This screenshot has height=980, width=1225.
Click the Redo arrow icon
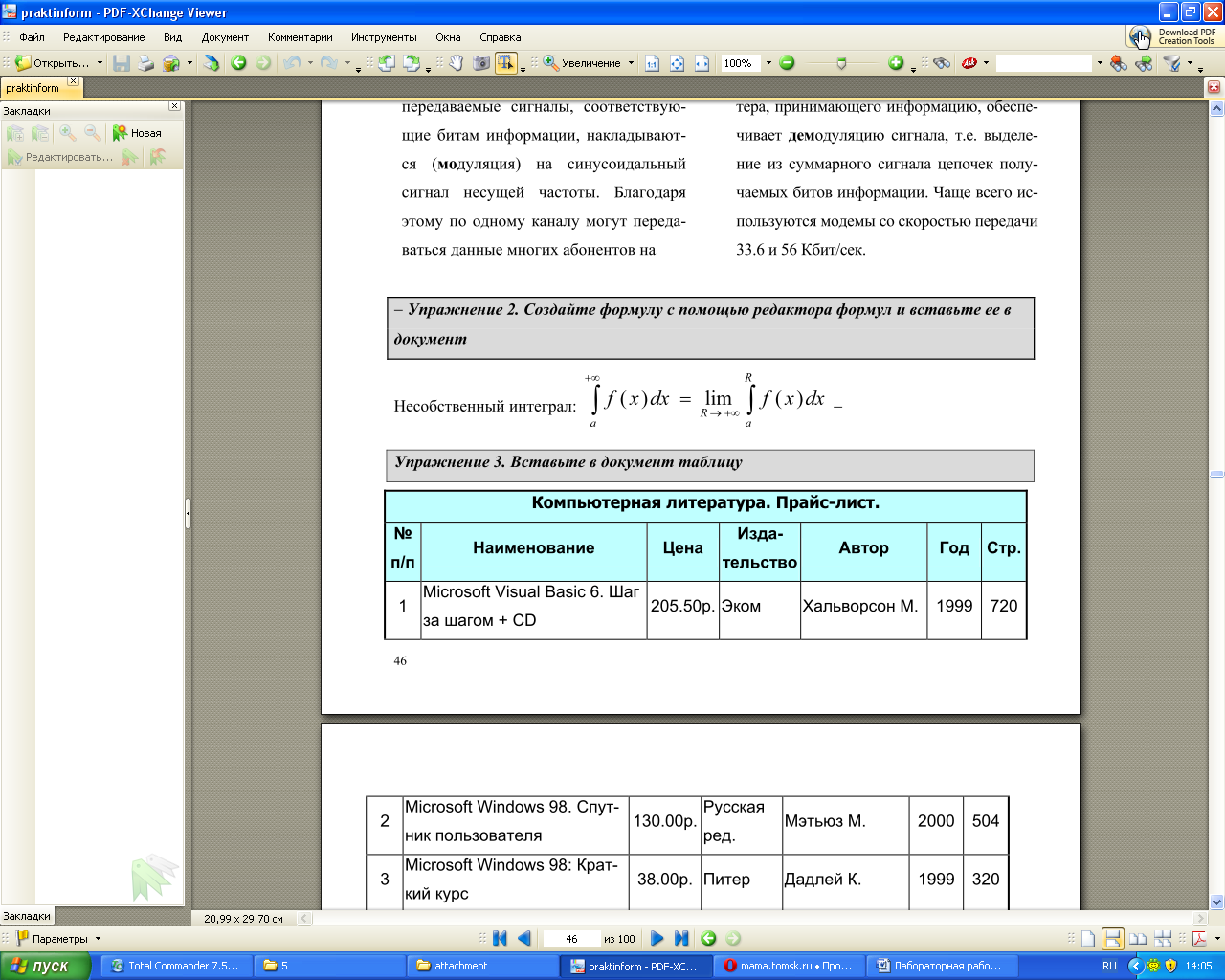pos(328,63)
